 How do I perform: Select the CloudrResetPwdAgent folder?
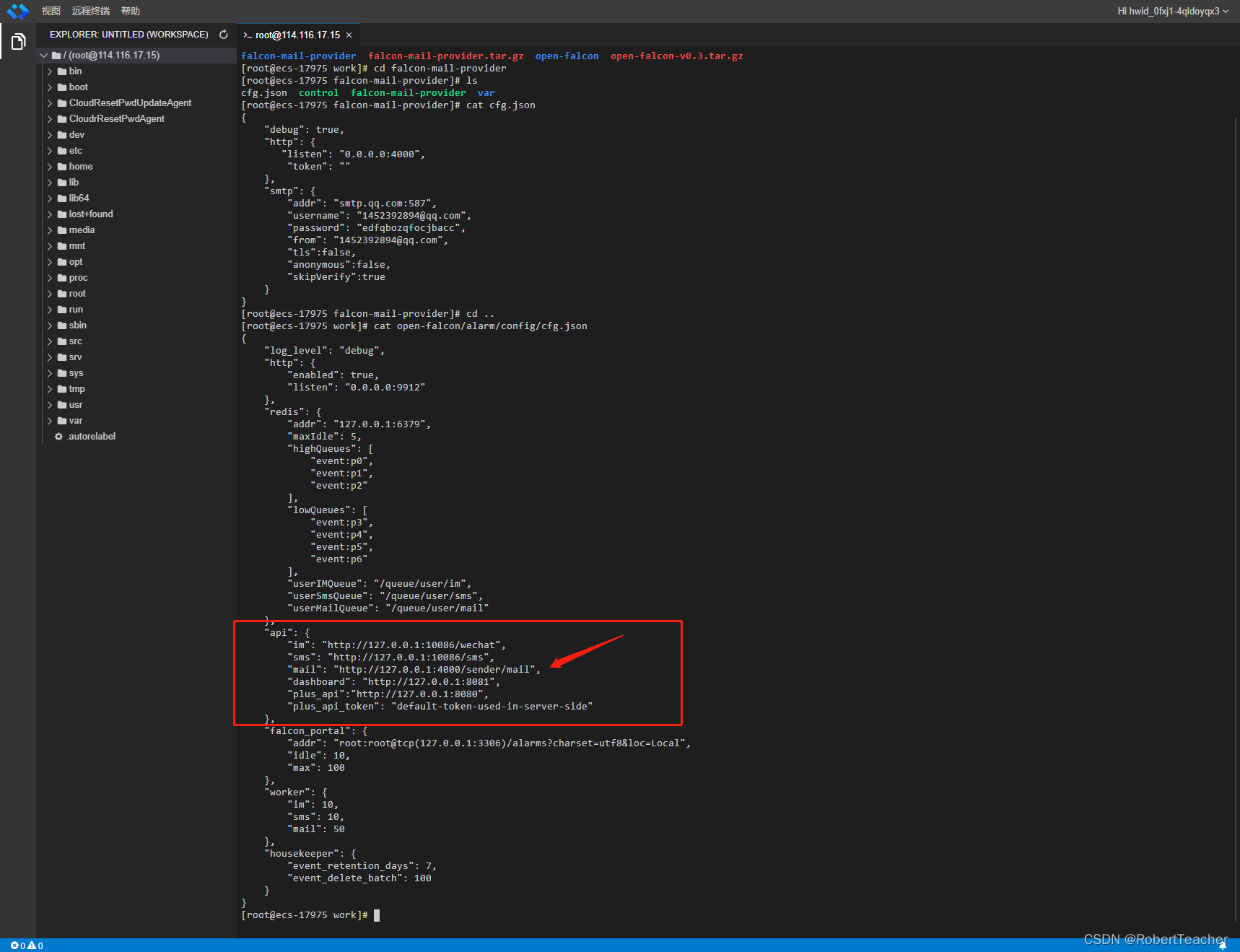[x=136, y=119]
